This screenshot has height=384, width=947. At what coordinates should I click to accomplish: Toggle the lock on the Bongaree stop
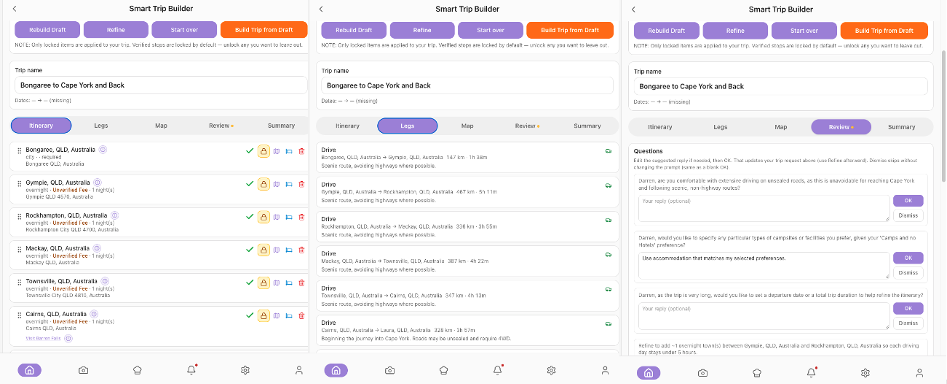[263, 151]
